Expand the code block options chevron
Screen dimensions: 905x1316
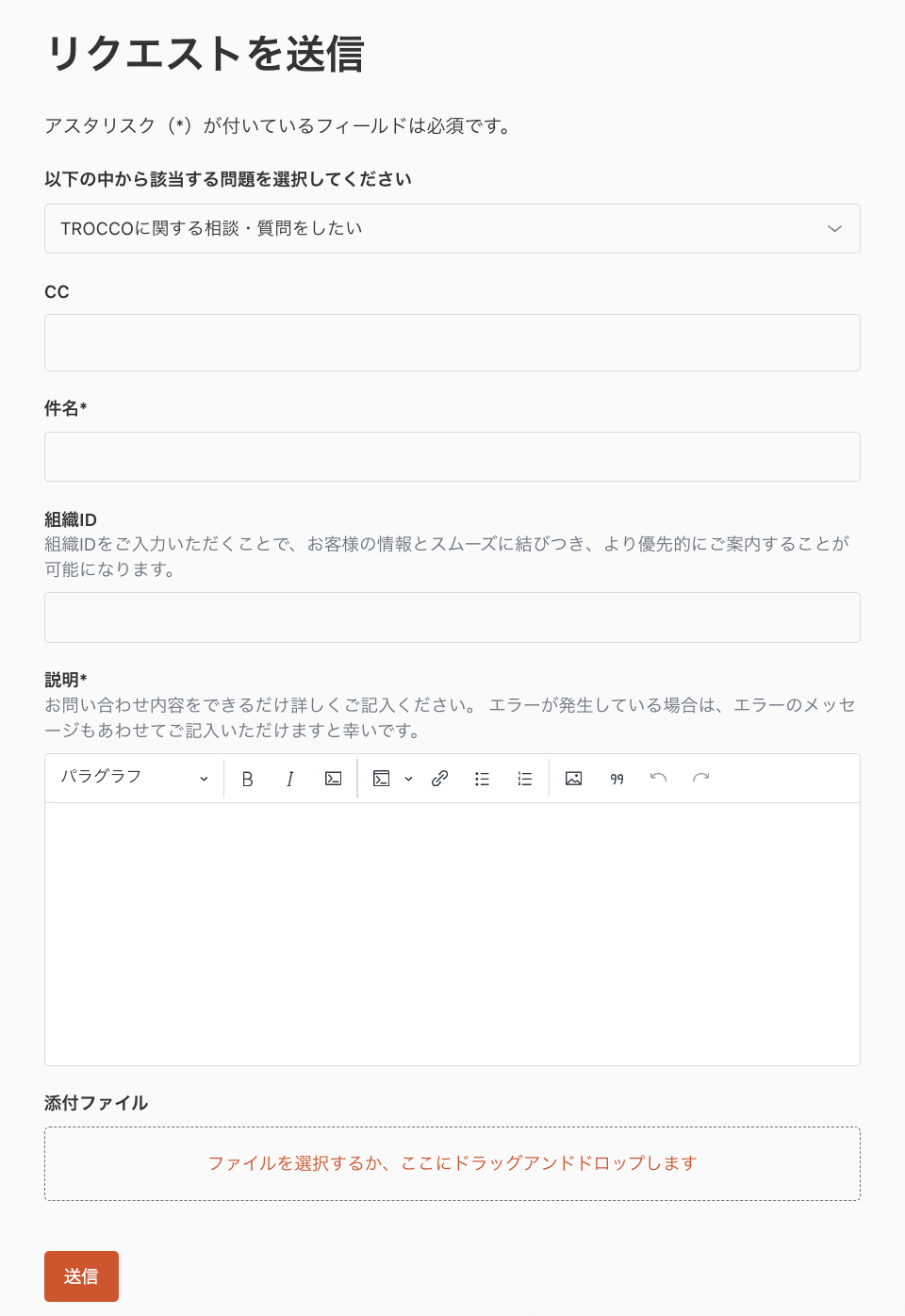tap(407, 778)
